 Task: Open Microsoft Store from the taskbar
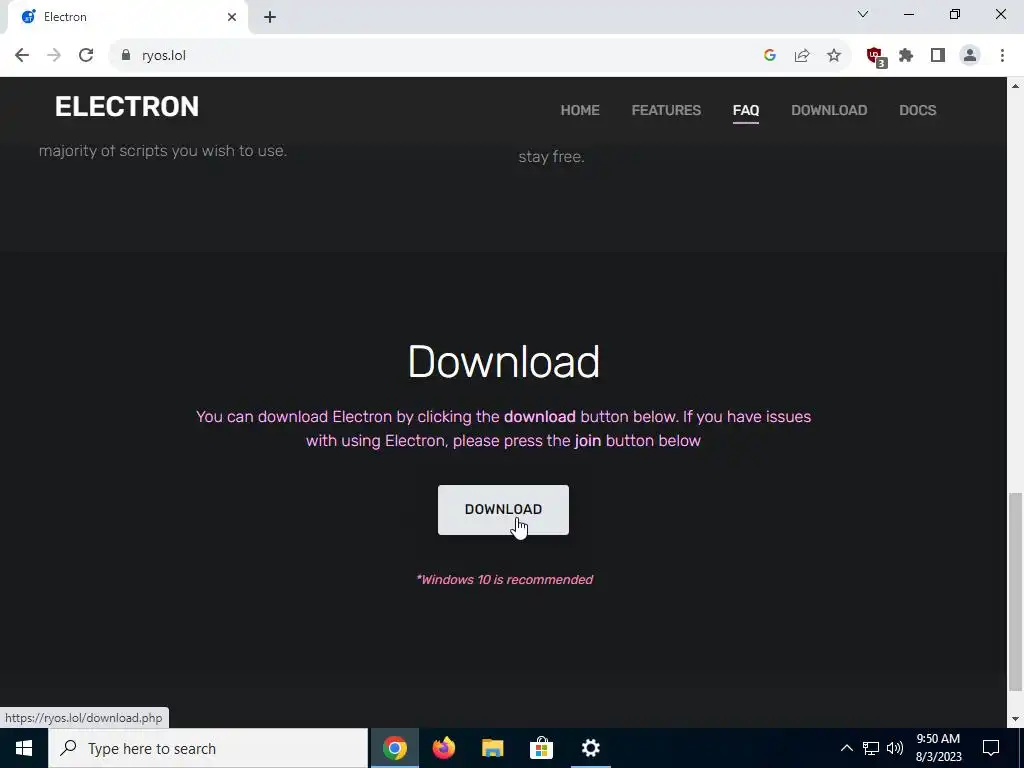(541, 748)
